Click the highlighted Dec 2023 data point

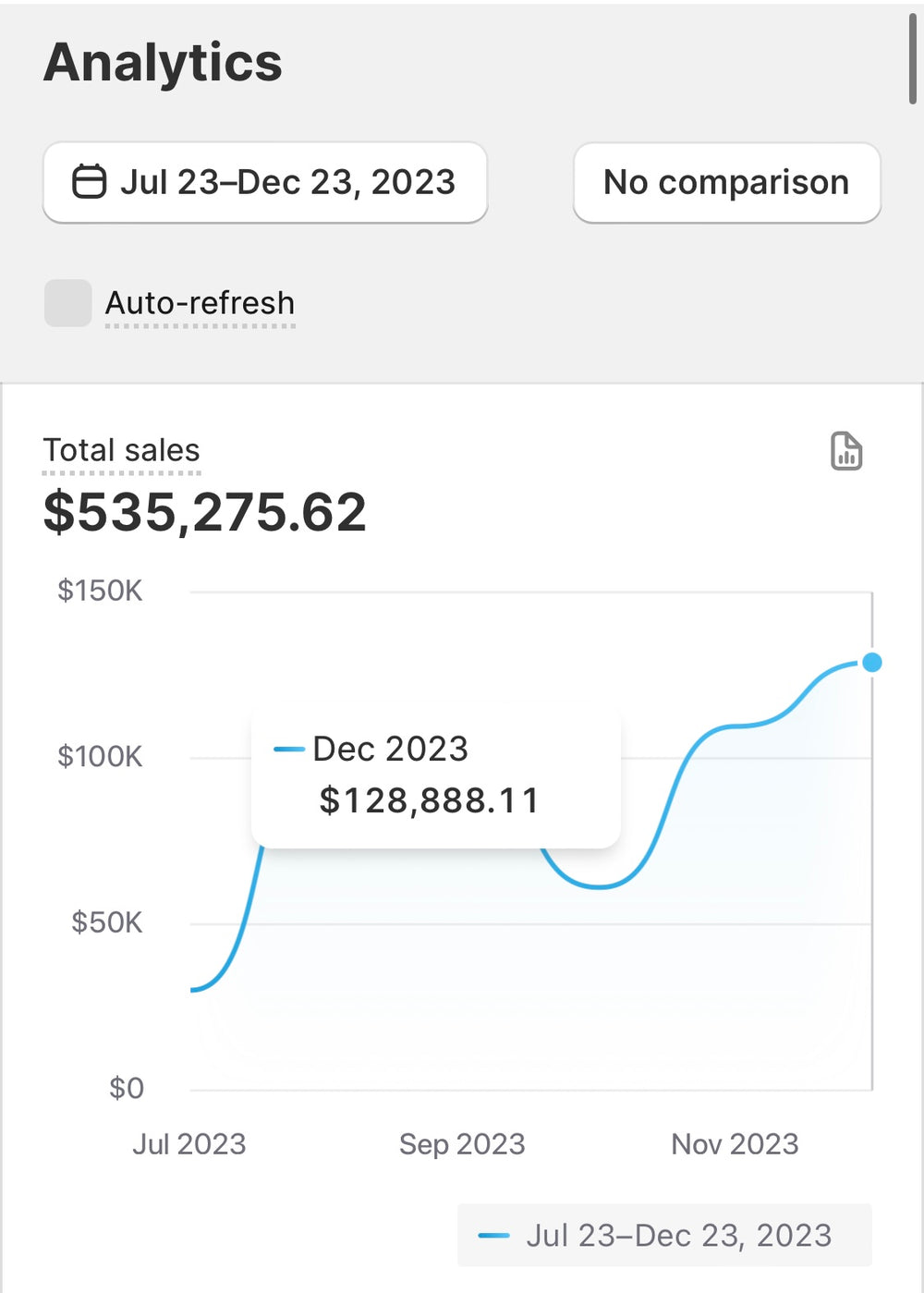871,663
